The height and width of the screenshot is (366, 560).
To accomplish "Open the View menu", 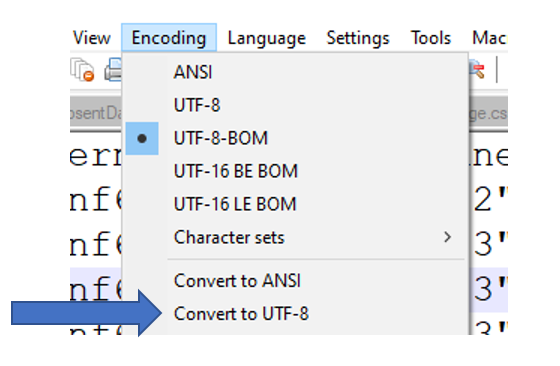I will (x=91, y=38).
